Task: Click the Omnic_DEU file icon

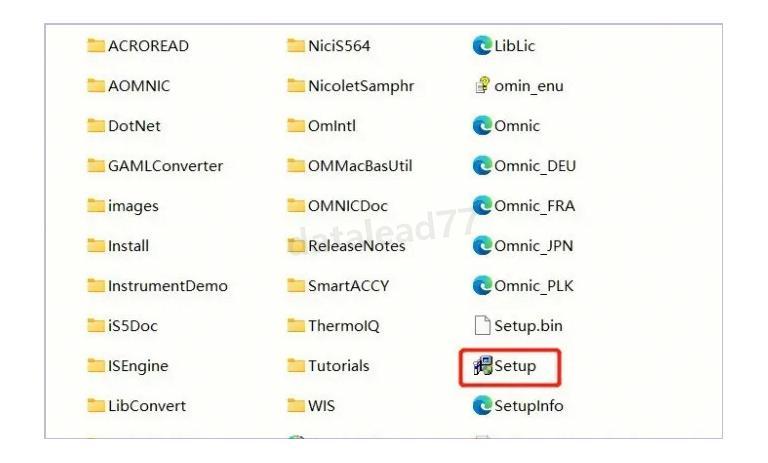Action: pyautogui.click(x=482, y=166)
